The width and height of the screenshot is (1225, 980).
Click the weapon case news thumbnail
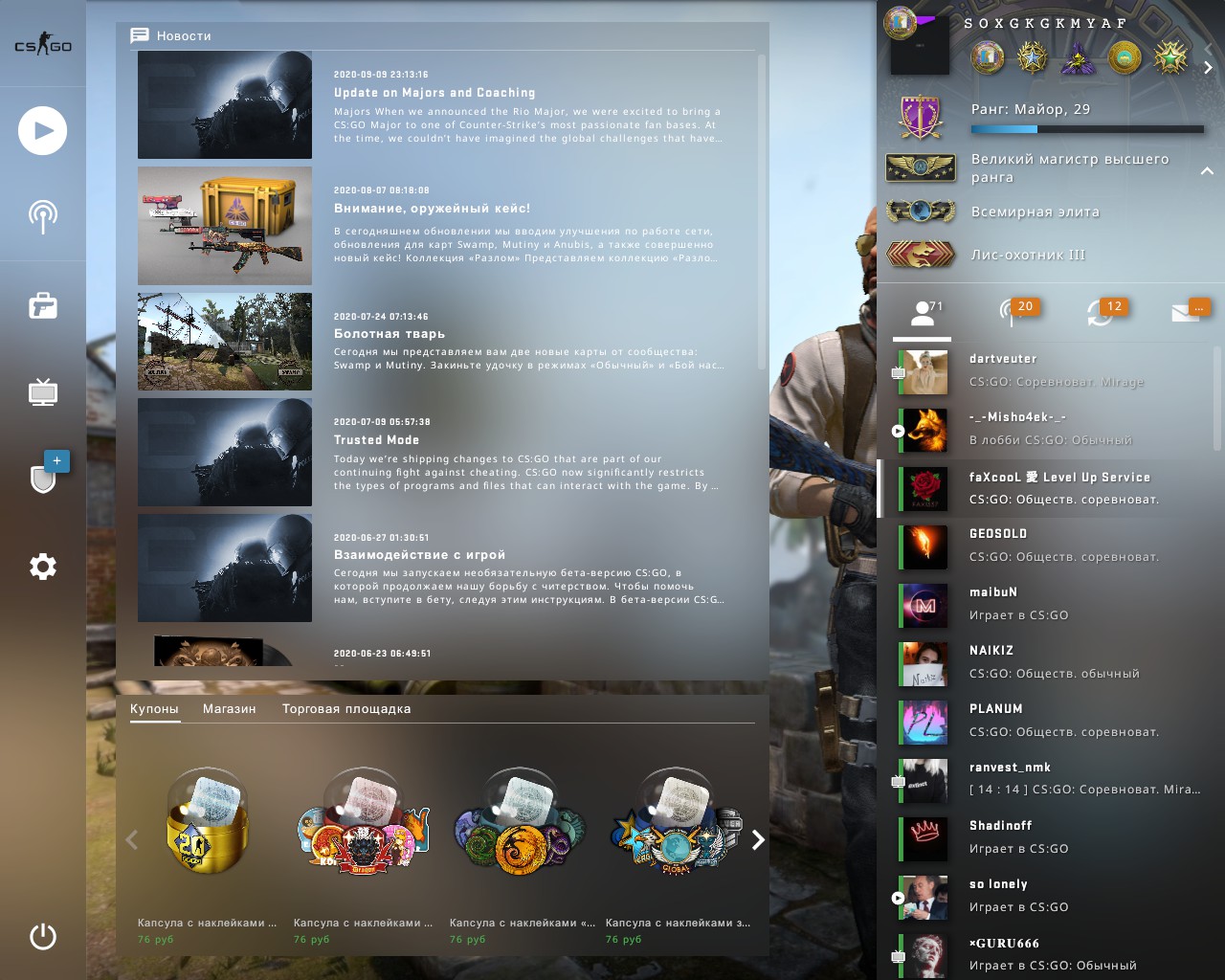click(225, 226)
